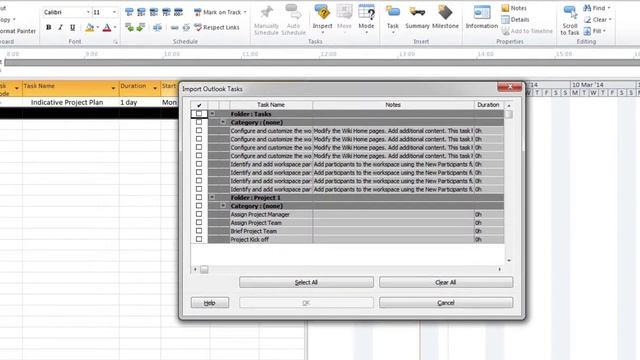Collapse Category (none) under Folder : Project 1
Image resolution: width=640 pixels, height=360 pixels.
point(223,205)
